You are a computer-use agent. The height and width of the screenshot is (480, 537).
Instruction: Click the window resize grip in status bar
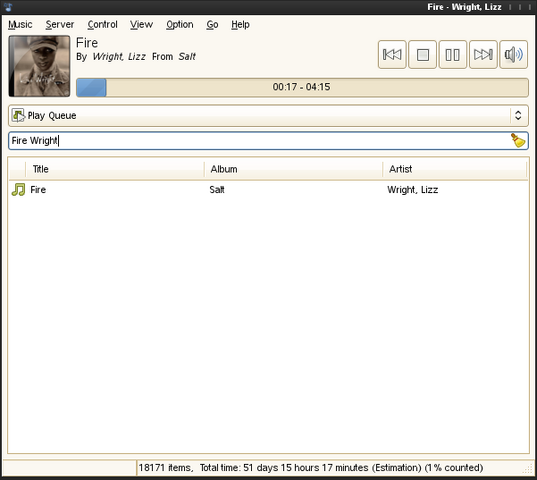[x=528, y=469]
